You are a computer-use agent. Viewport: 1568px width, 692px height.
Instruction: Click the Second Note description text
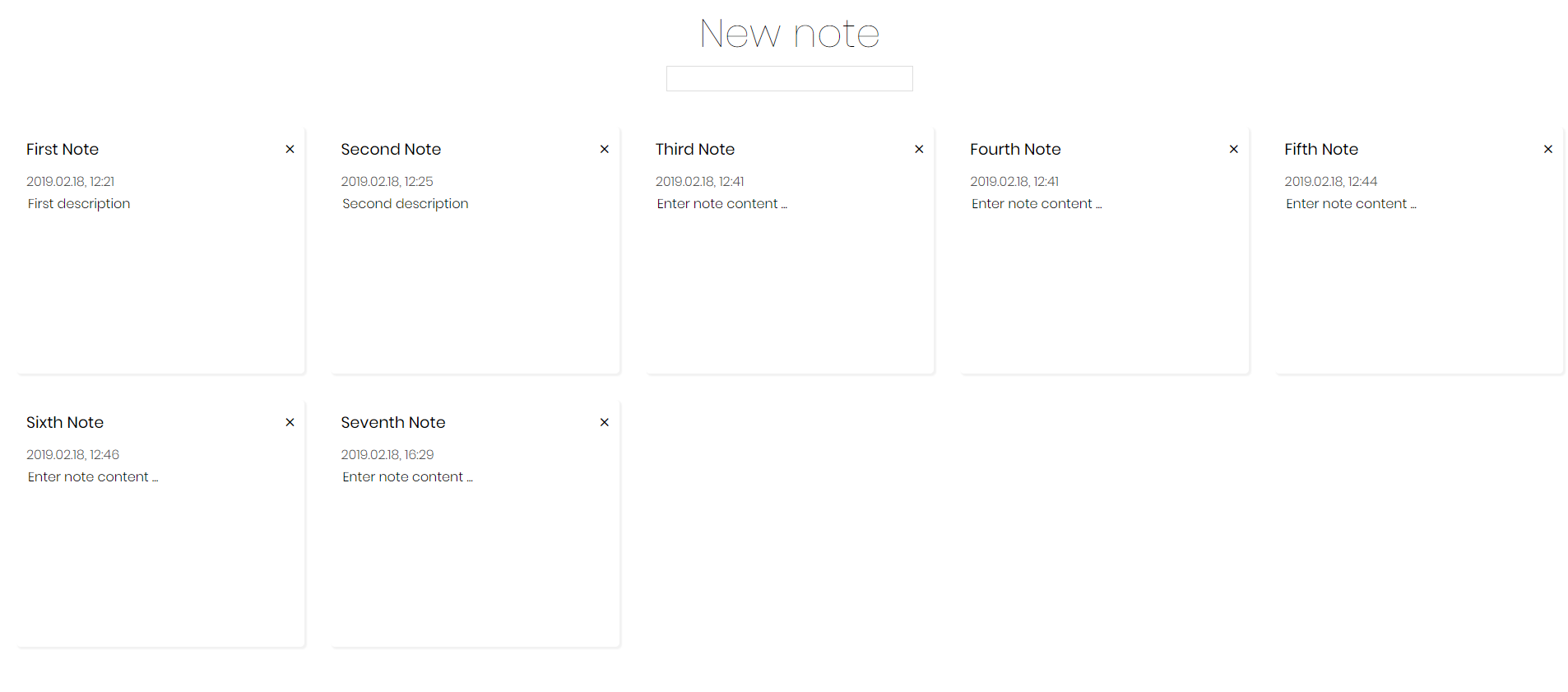pos(405,203)
